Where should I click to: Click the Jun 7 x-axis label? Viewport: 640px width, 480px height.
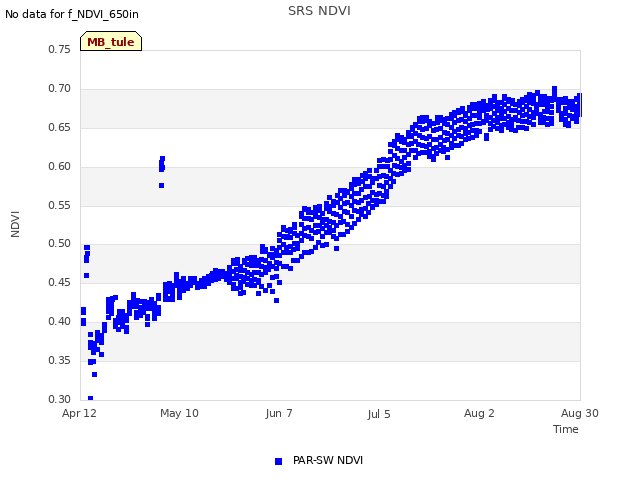[279, 413]
